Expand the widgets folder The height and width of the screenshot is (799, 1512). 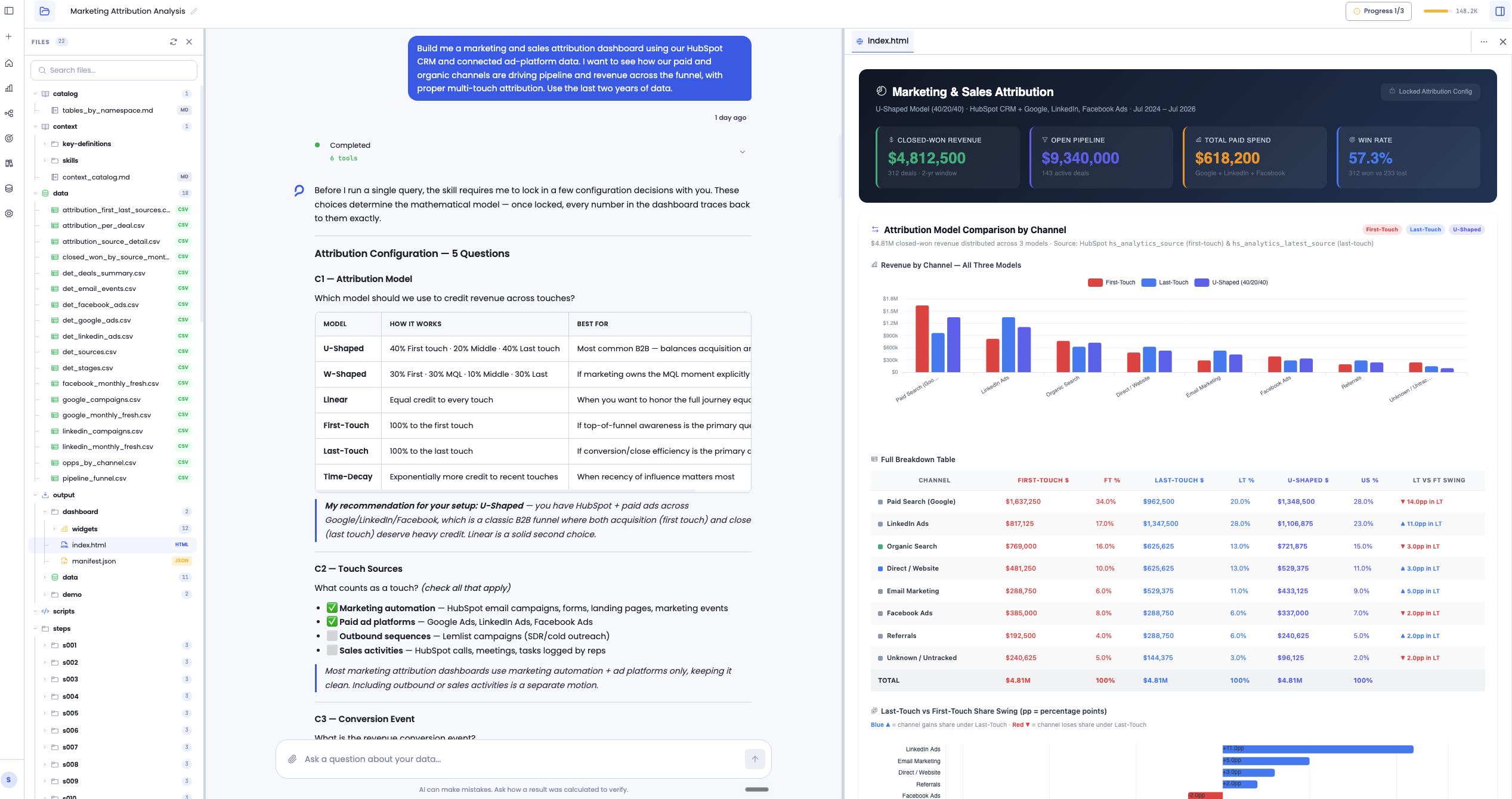(x=54, y=529)
